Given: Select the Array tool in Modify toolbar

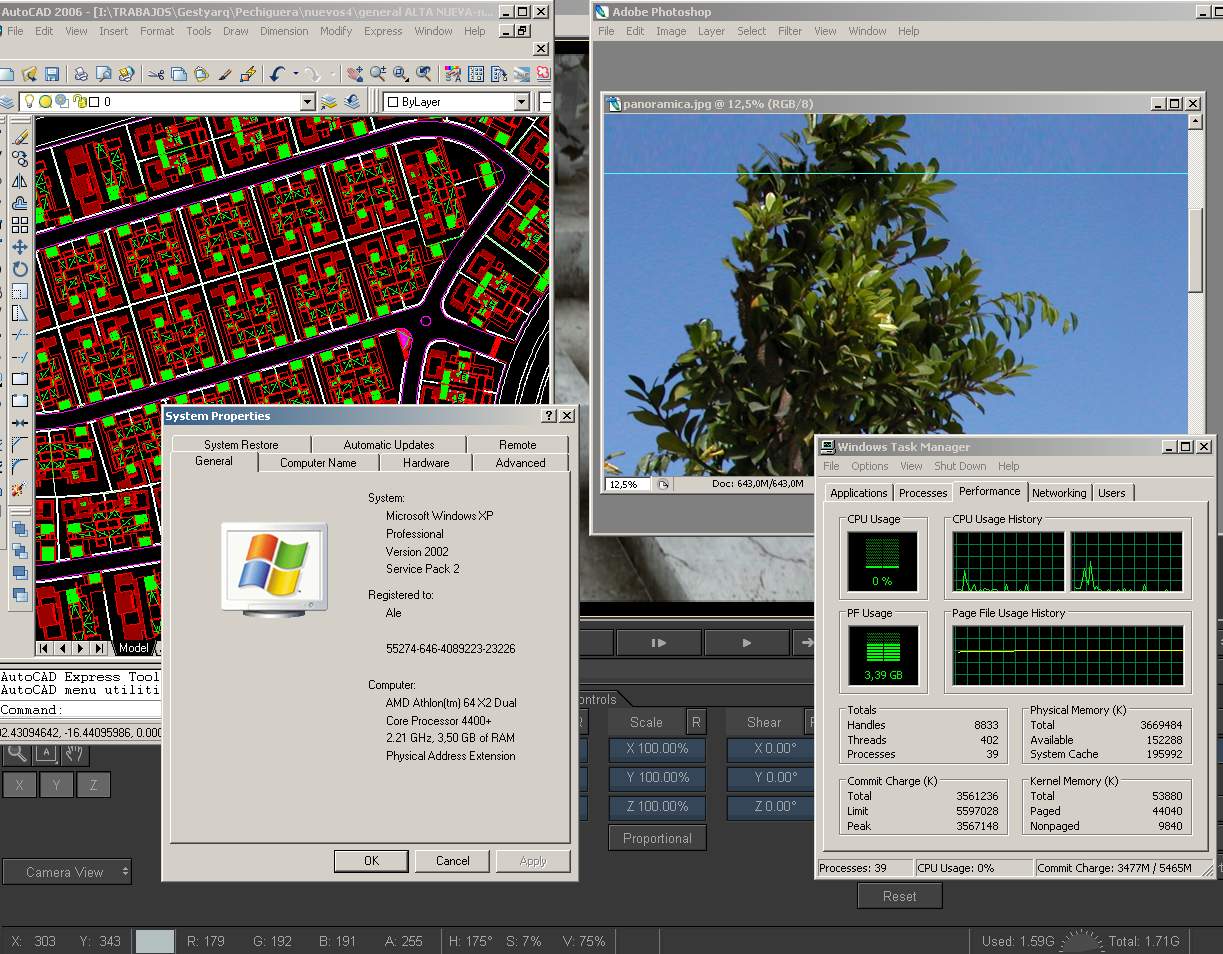Looking at the screenshot, I should coord(19,225).
